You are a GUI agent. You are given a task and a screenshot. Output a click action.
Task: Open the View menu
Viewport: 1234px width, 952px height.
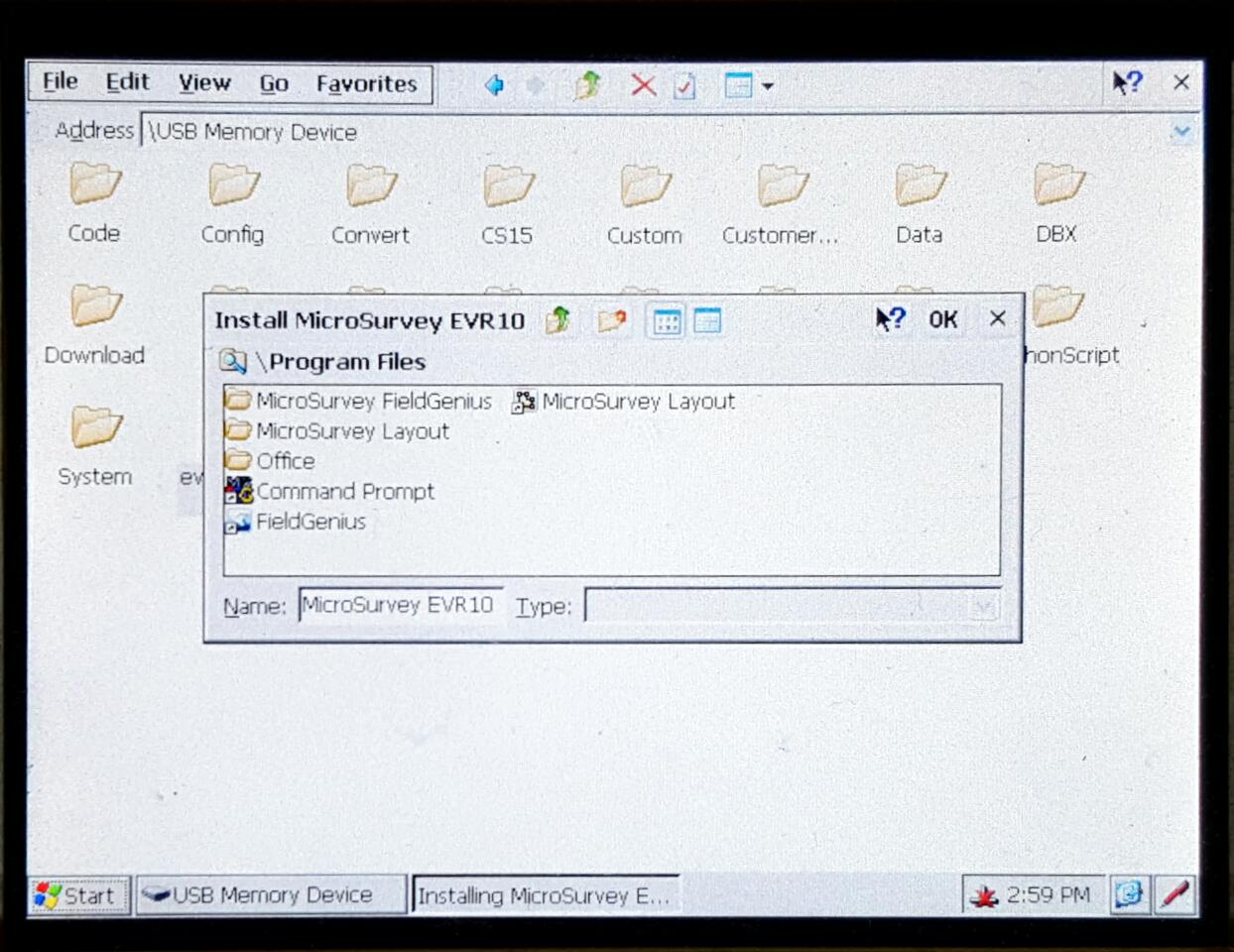click(x=204, y=83)
